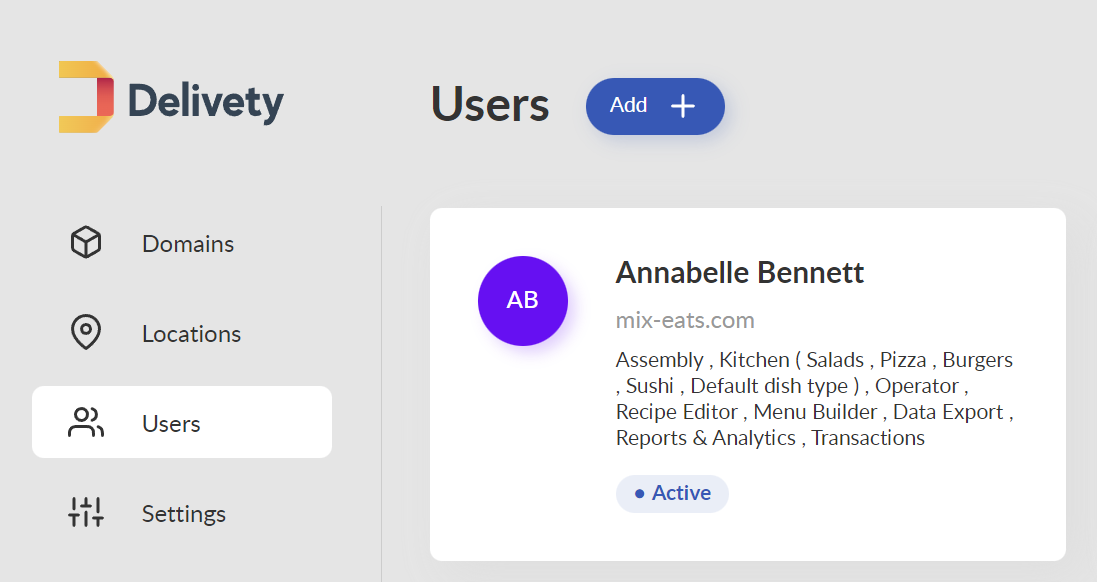Click the Active status badge
Screen dimensions: 1097x582
(672, 494)
